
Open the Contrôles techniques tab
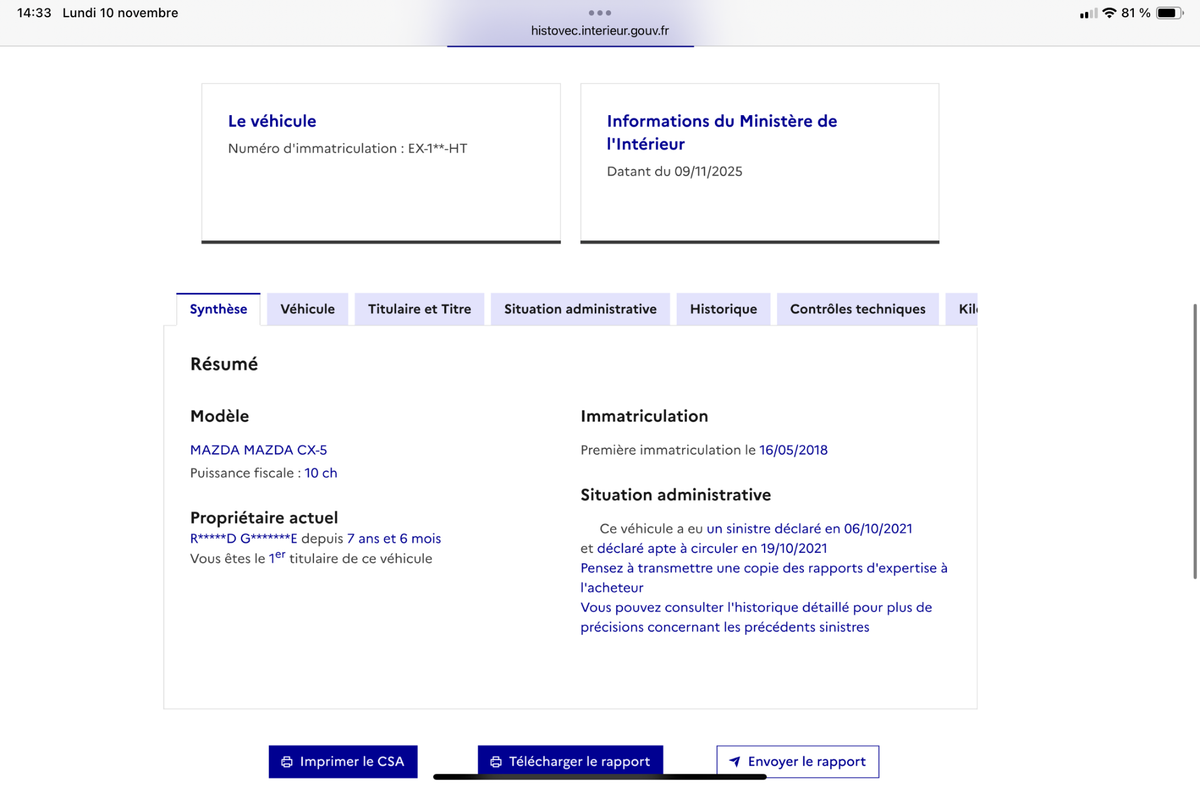(x=858, y=309)
